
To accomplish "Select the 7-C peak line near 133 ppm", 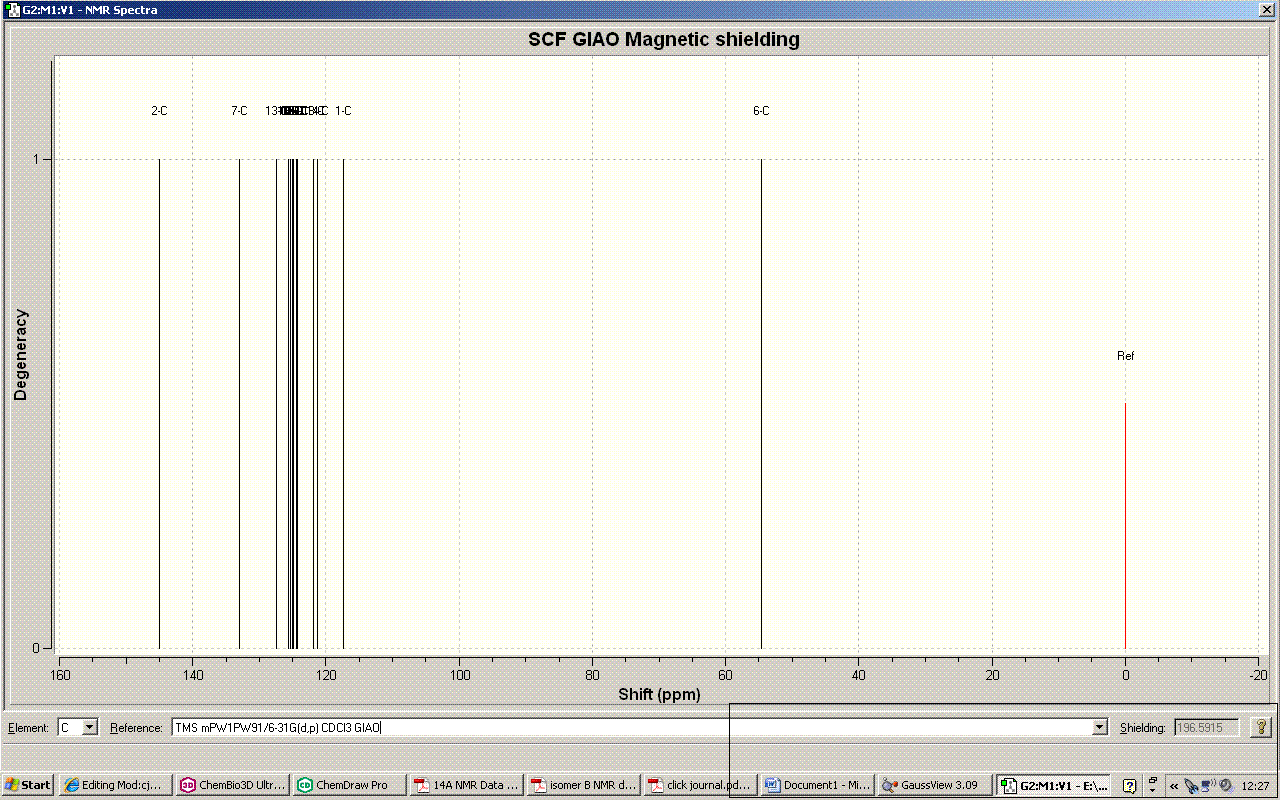I will (x=239, y=403).
